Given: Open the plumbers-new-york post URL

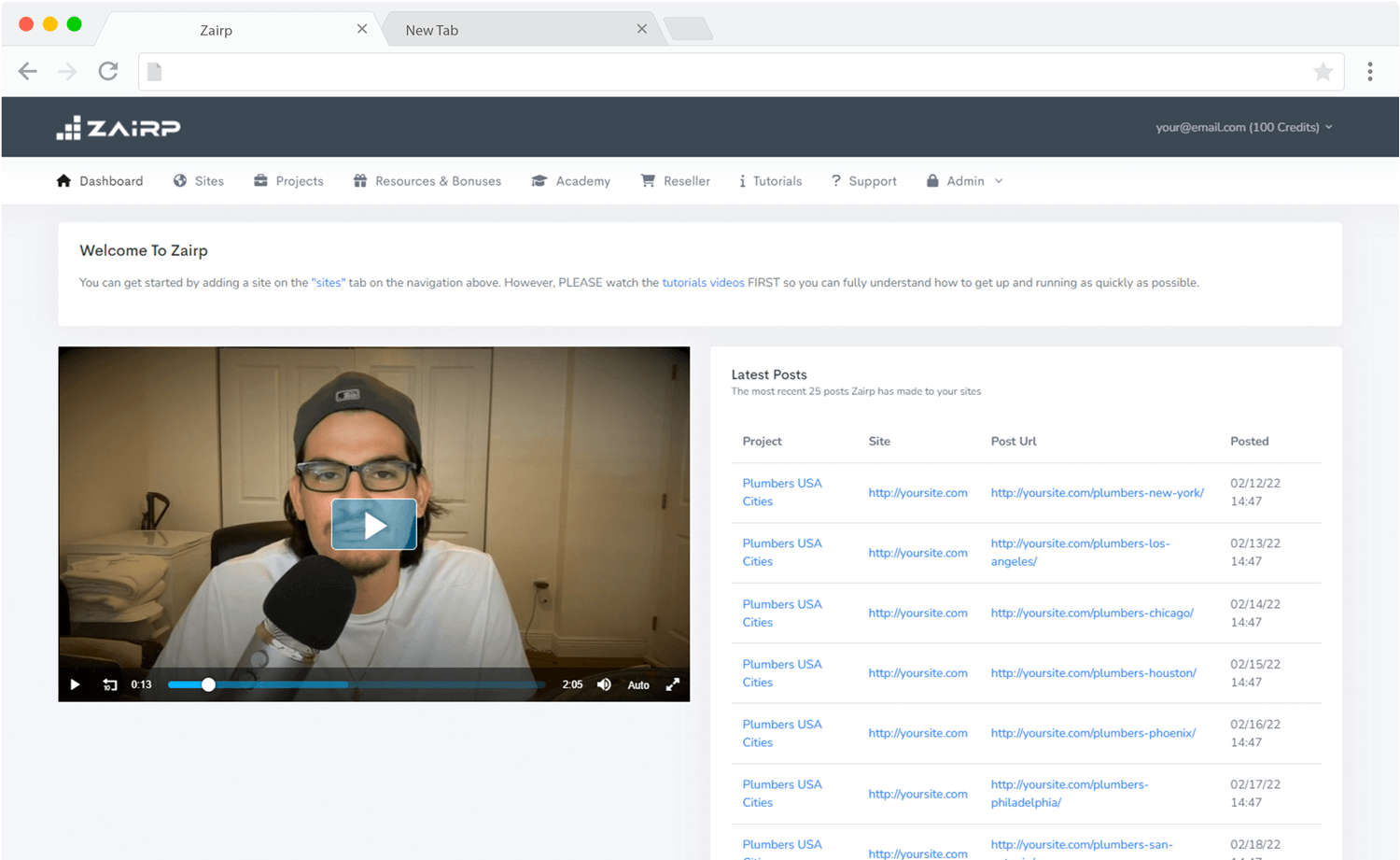Looking at the screenshot, I should [1097, 493].
